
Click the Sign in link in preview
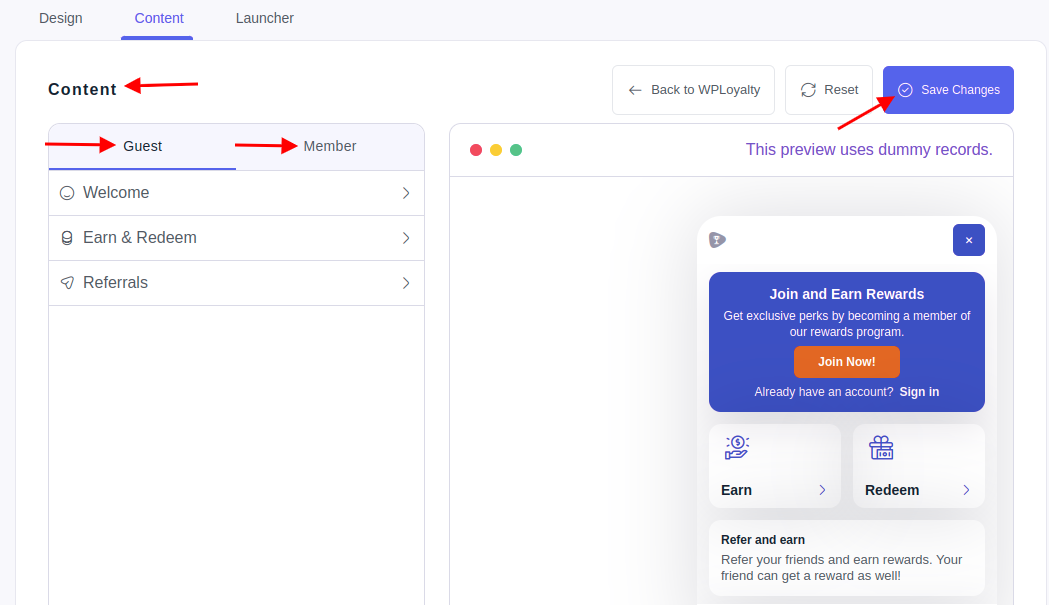point(918,391)
